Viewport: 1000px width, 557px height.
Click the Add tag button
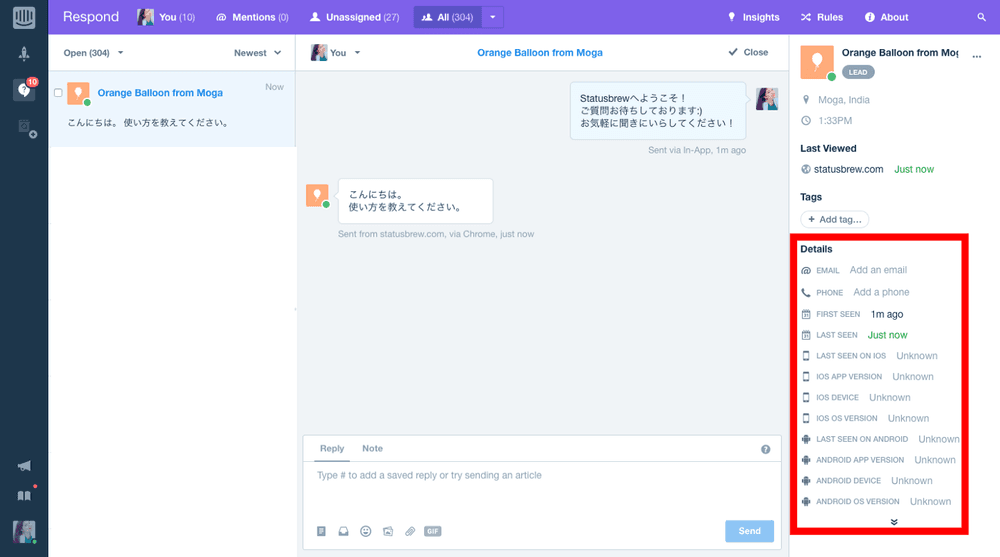point(835,219)
